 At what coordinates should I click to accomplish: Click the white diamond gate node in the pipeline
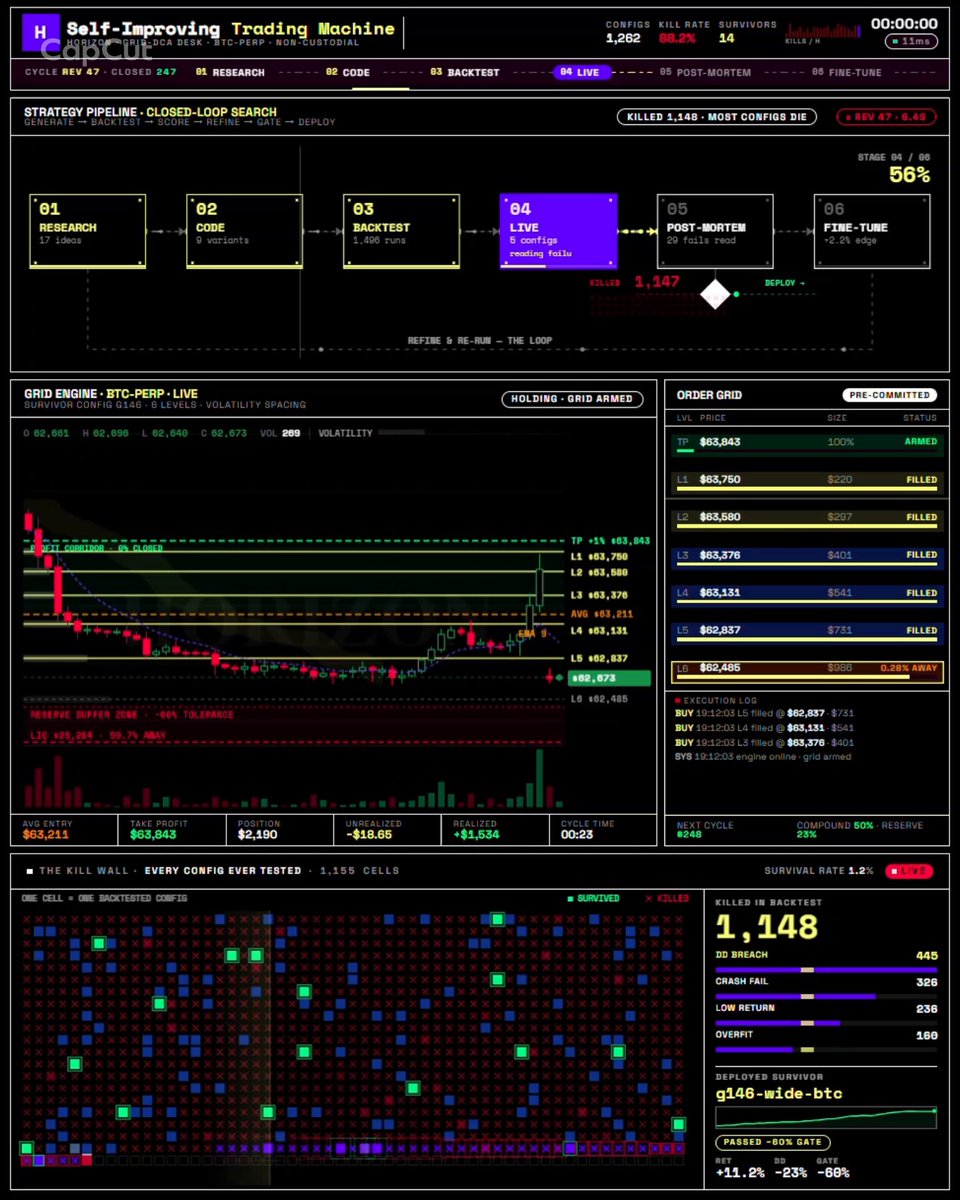(x=716, y=294)
